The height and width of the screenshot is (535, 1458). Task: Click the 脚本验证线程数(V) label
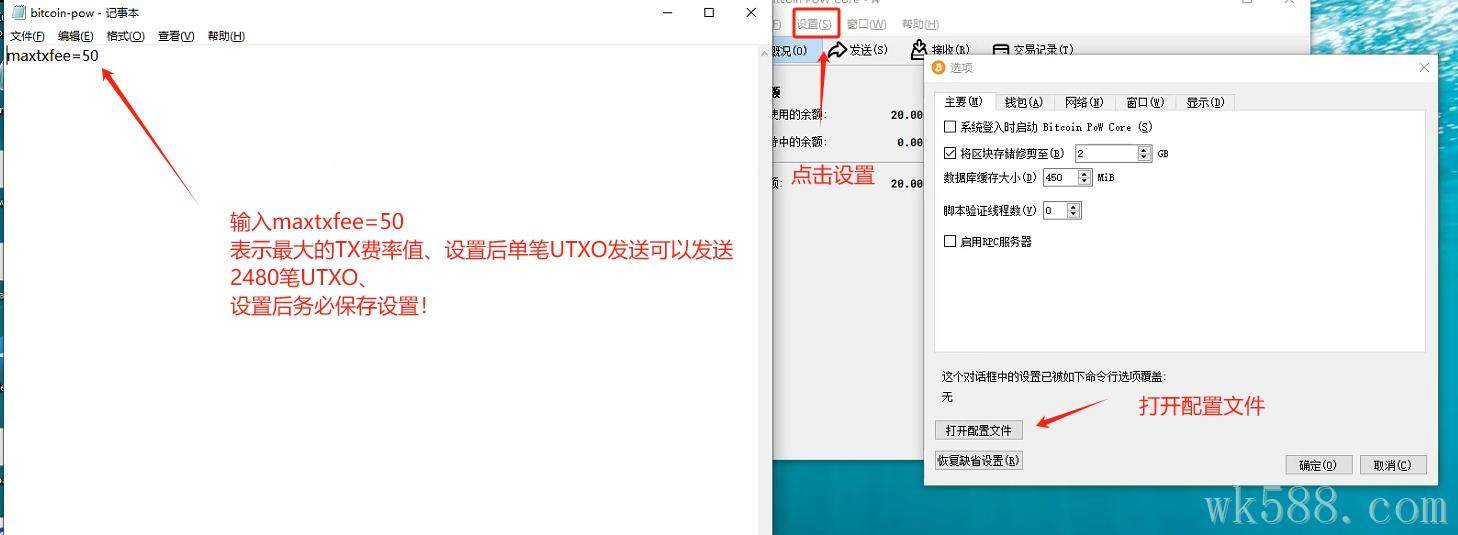click(990, 211)
